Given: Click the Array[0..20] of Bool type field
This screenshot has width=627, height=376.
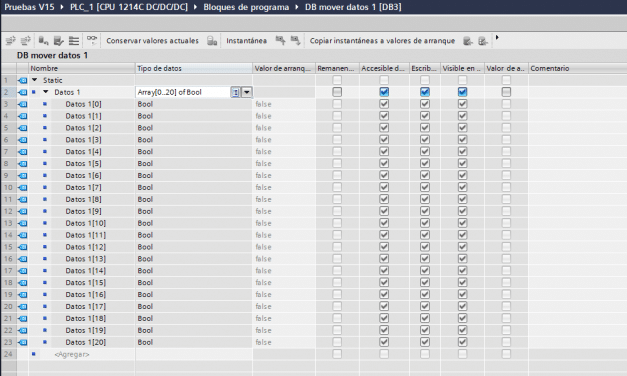Looking at the screenshot, I should coord(183,92).
